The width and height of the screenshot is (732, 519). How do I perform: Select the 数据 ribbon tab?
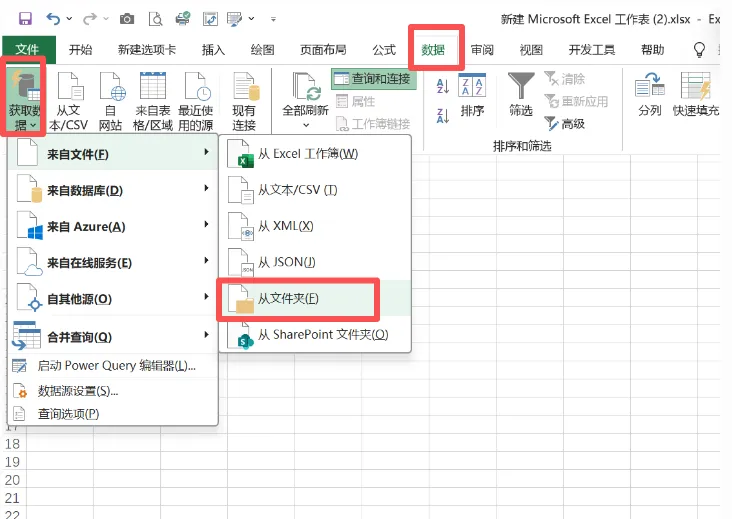click(433, 49)
